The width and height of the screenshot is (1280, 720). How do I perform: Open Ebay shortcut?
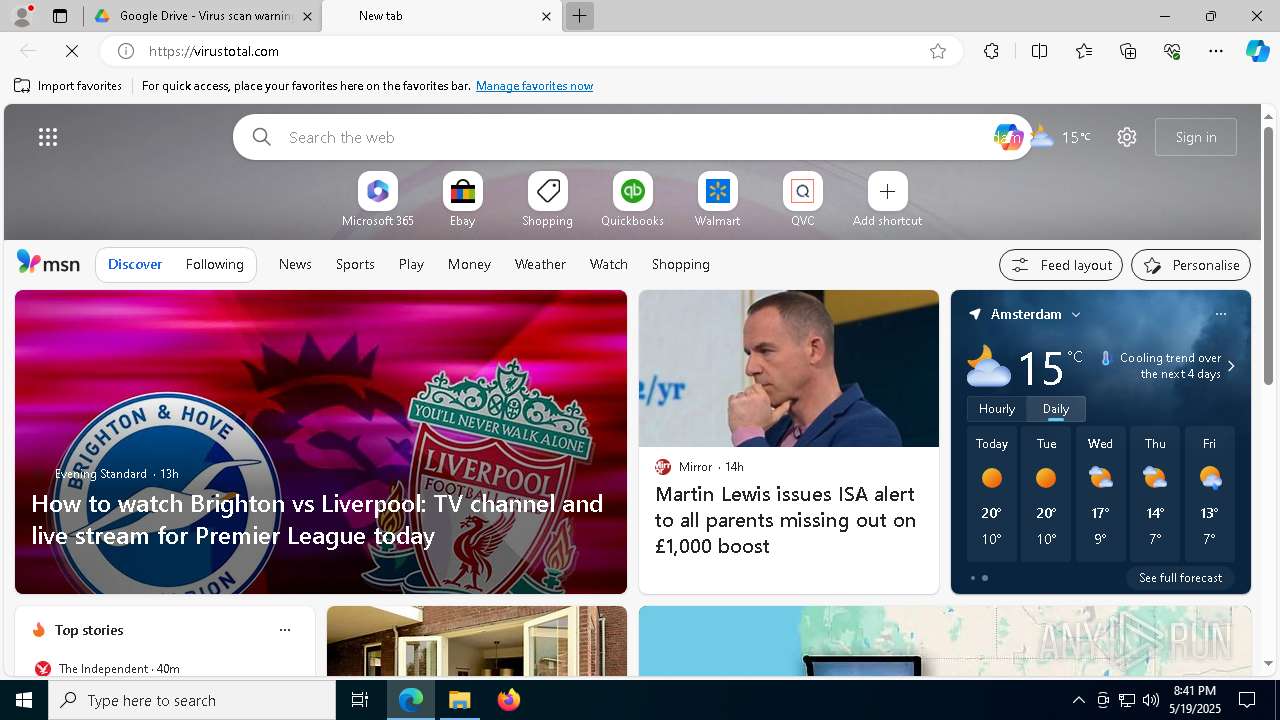(x=462, y=200)
